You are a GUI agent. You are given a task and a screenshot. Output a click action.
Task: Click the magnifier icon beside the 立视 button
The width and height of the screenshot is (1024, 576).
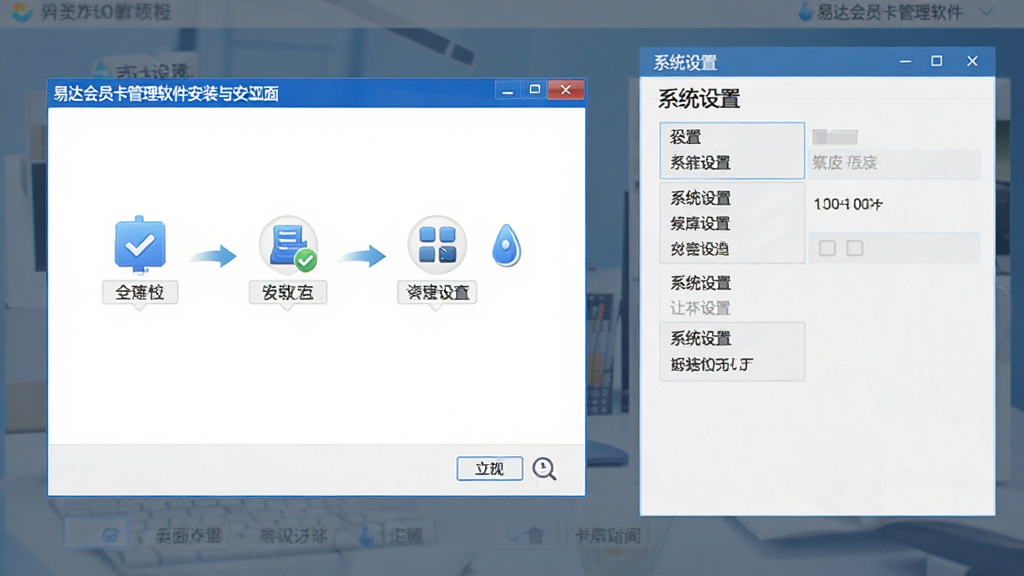coord(544,468)
